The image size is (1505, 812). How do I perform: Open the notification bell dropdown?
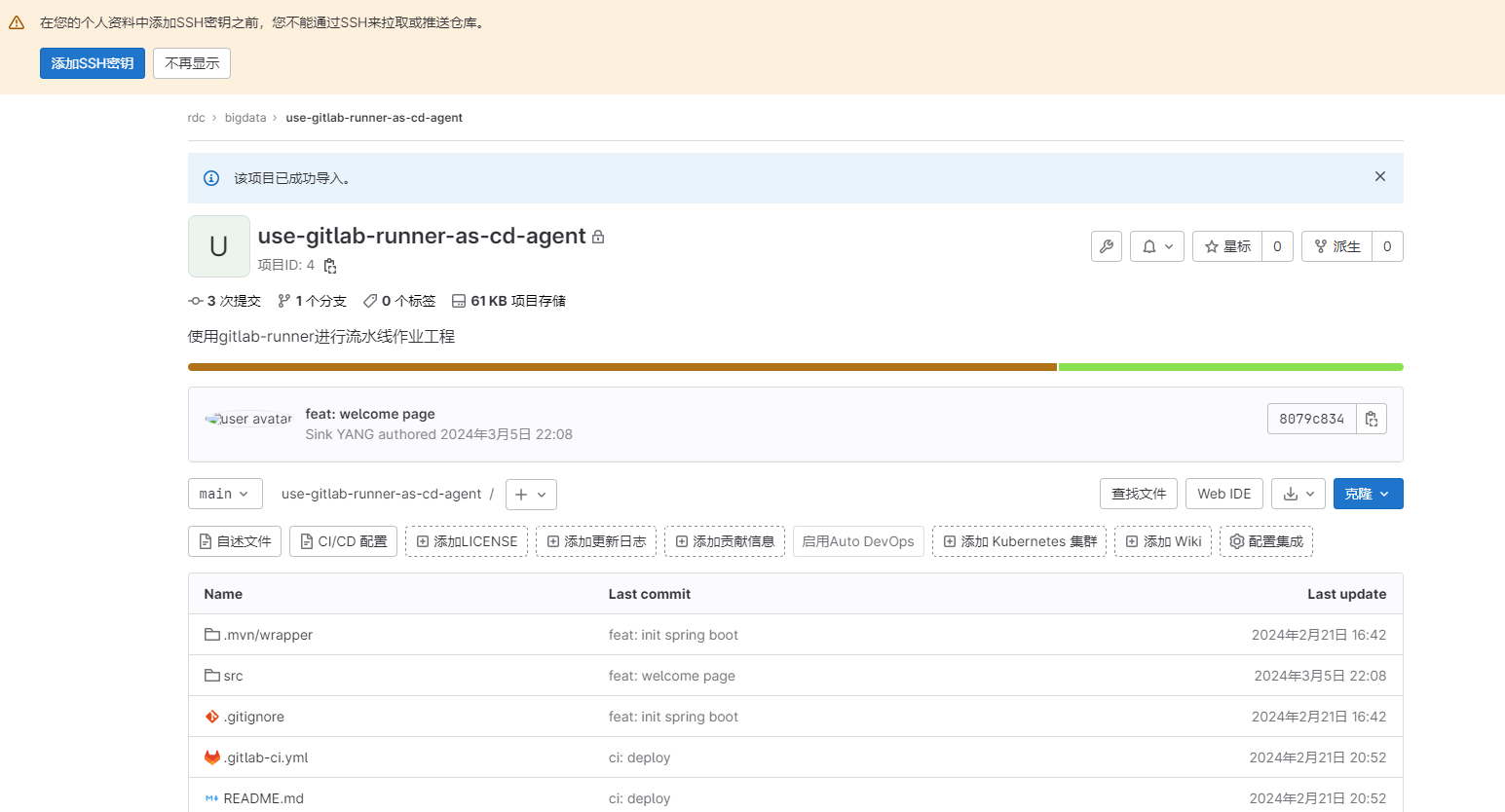(1157, 246)
